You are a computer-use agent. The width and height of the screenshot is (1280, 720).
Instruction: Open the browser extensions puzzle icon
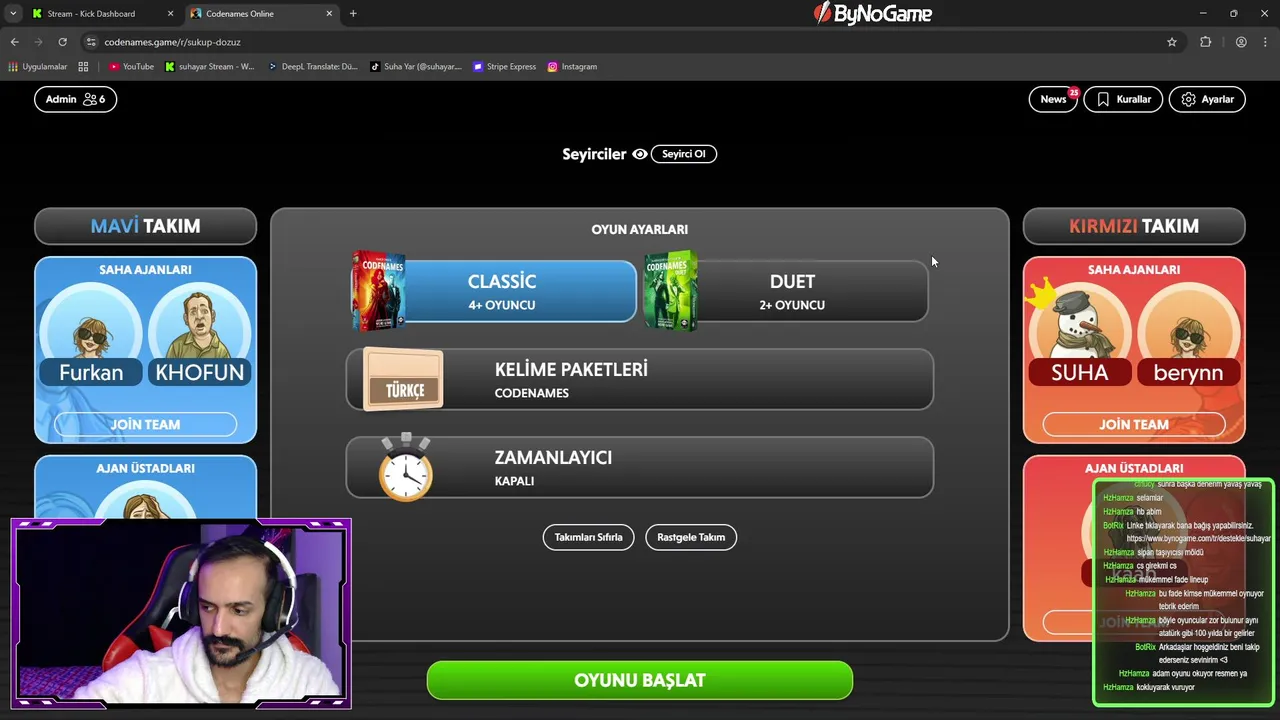coord(1205,42)
